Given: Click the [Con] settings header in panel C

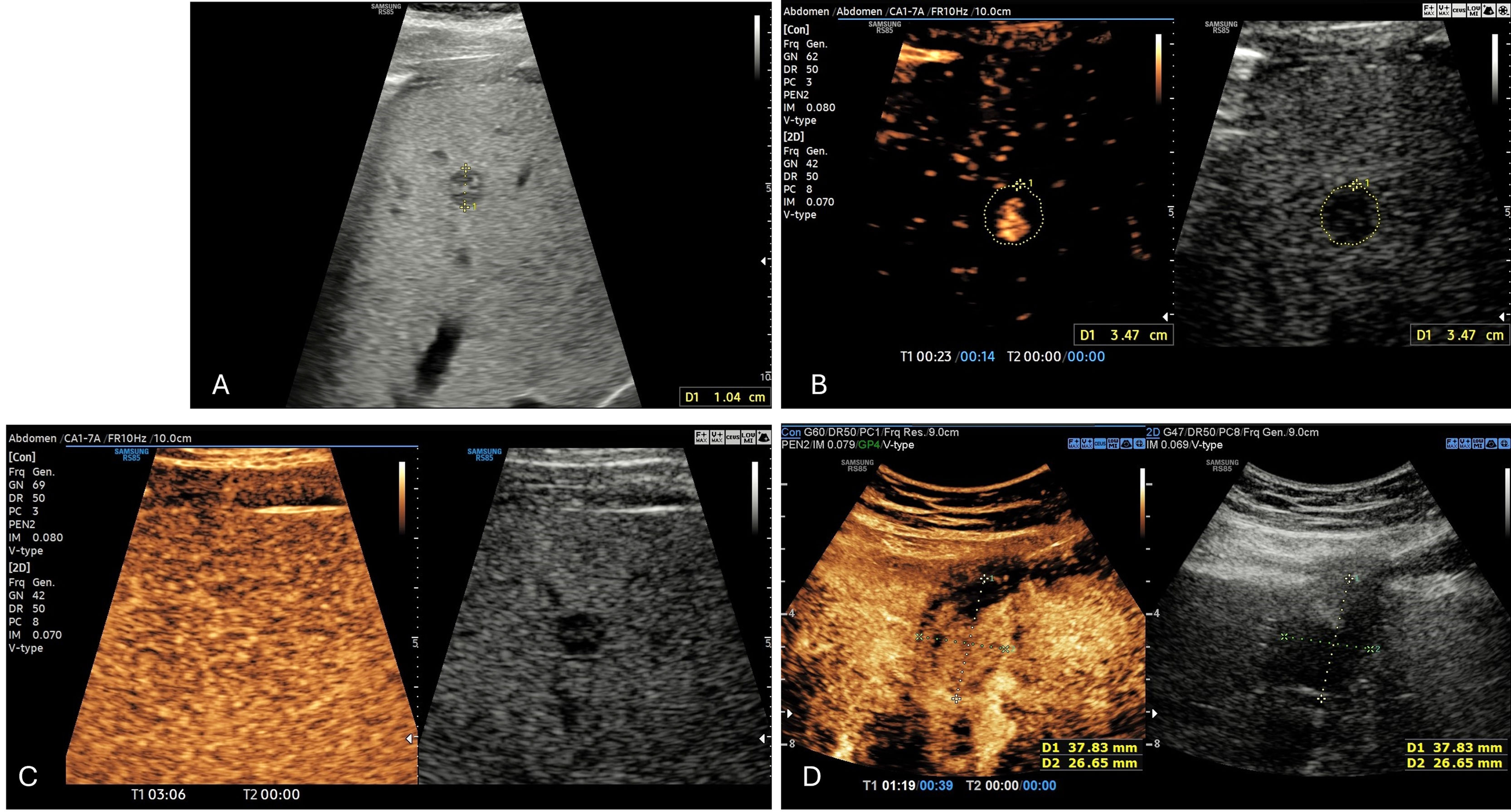Looking at the screenshot, I should [x=22, y=457].
